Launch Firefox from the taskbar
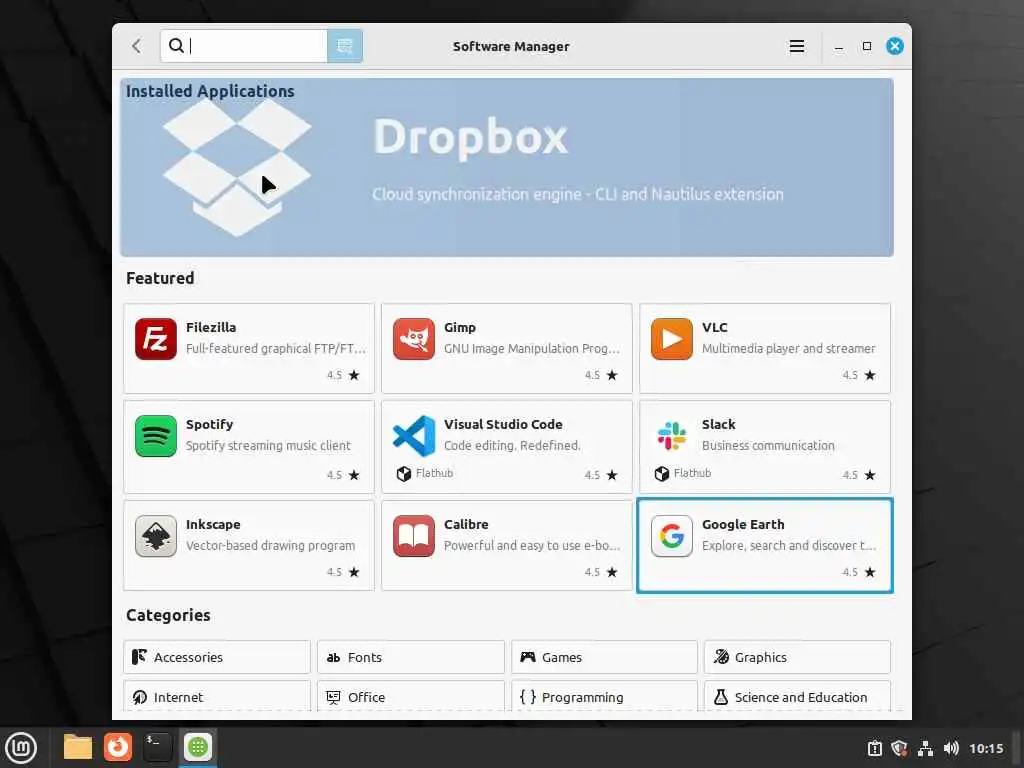Screen dimensions: 1024x768 pos(118,747)
